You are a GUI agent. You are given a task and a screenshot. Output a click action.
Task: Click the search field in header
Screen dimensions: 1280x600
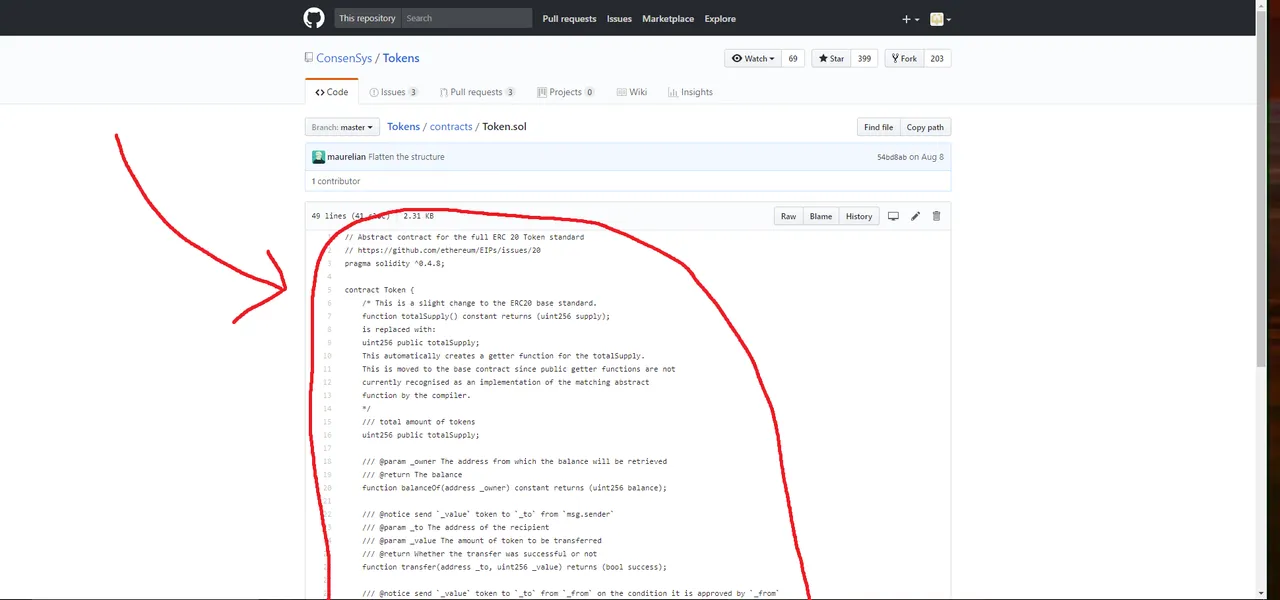coord(466,18)
